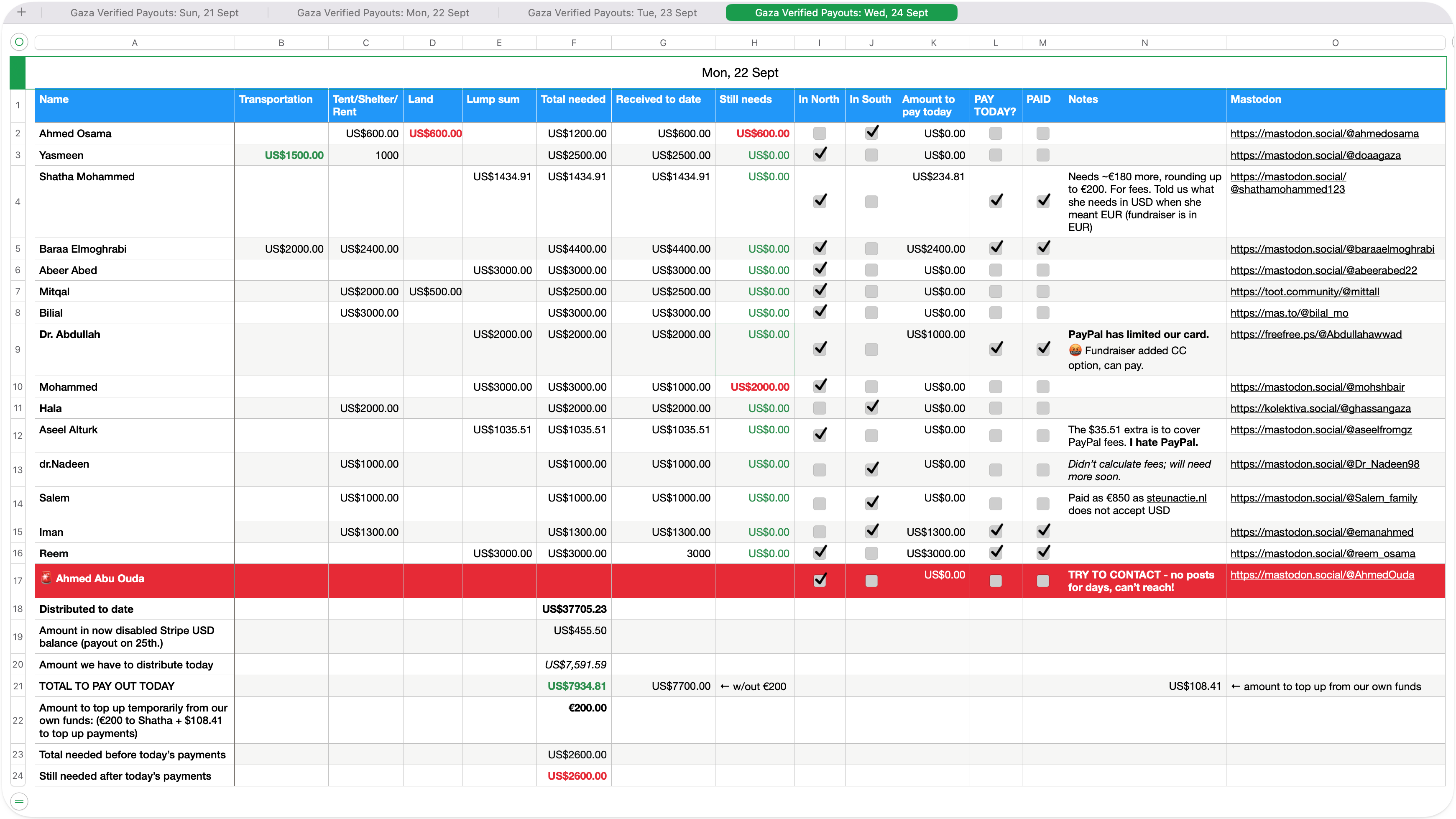The width and height of the screenshot is (1456, 819).
Task: Click the siren emoji beside Ahmed Abu Ouda
Action: tap(46, 578)
